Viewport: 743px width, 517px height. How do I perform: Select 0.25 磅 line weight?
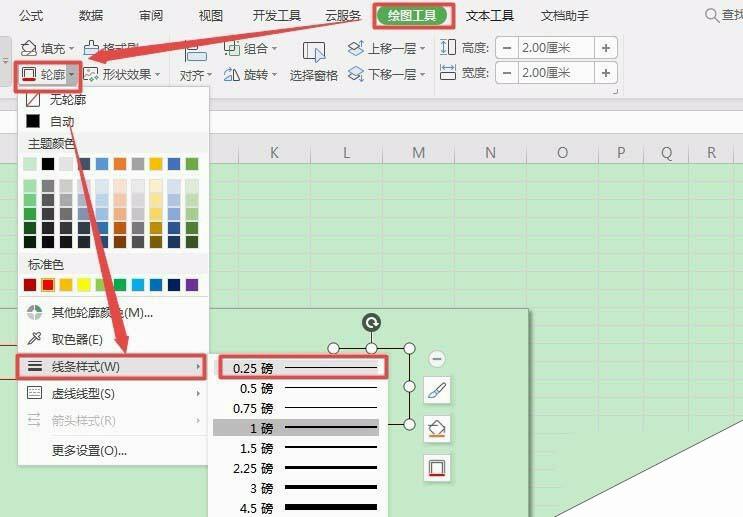point(303,368)
